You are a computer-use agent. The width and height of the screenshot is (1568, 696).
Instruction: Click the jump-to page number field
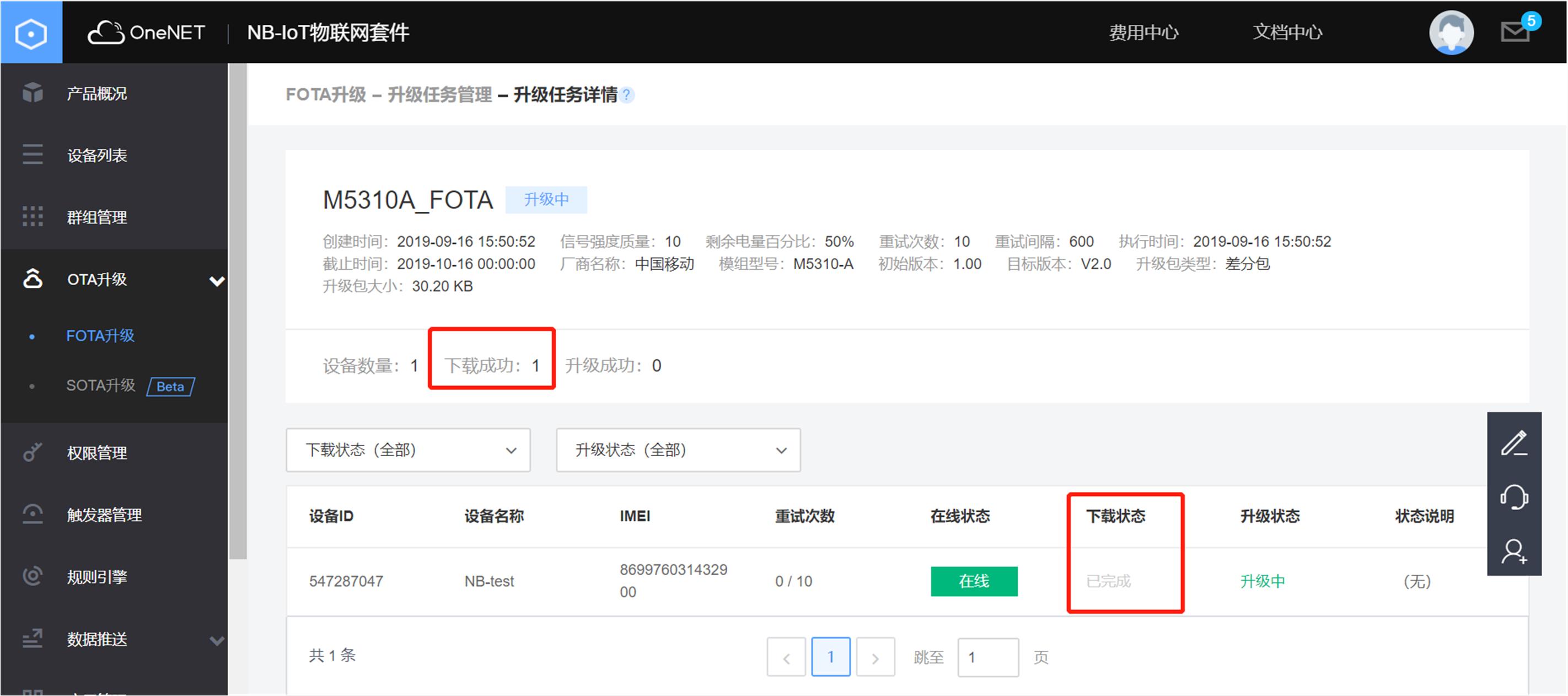coord(987,657)
